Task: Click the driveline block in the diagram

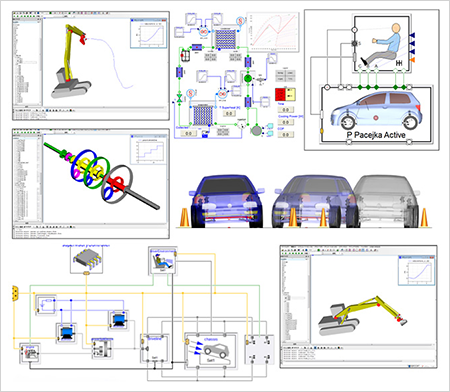Action: 155,348
